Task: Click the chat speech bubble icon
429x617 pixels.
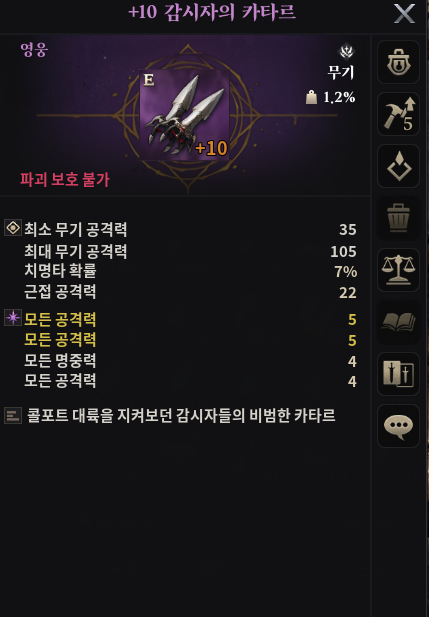Action: [398, 426]
